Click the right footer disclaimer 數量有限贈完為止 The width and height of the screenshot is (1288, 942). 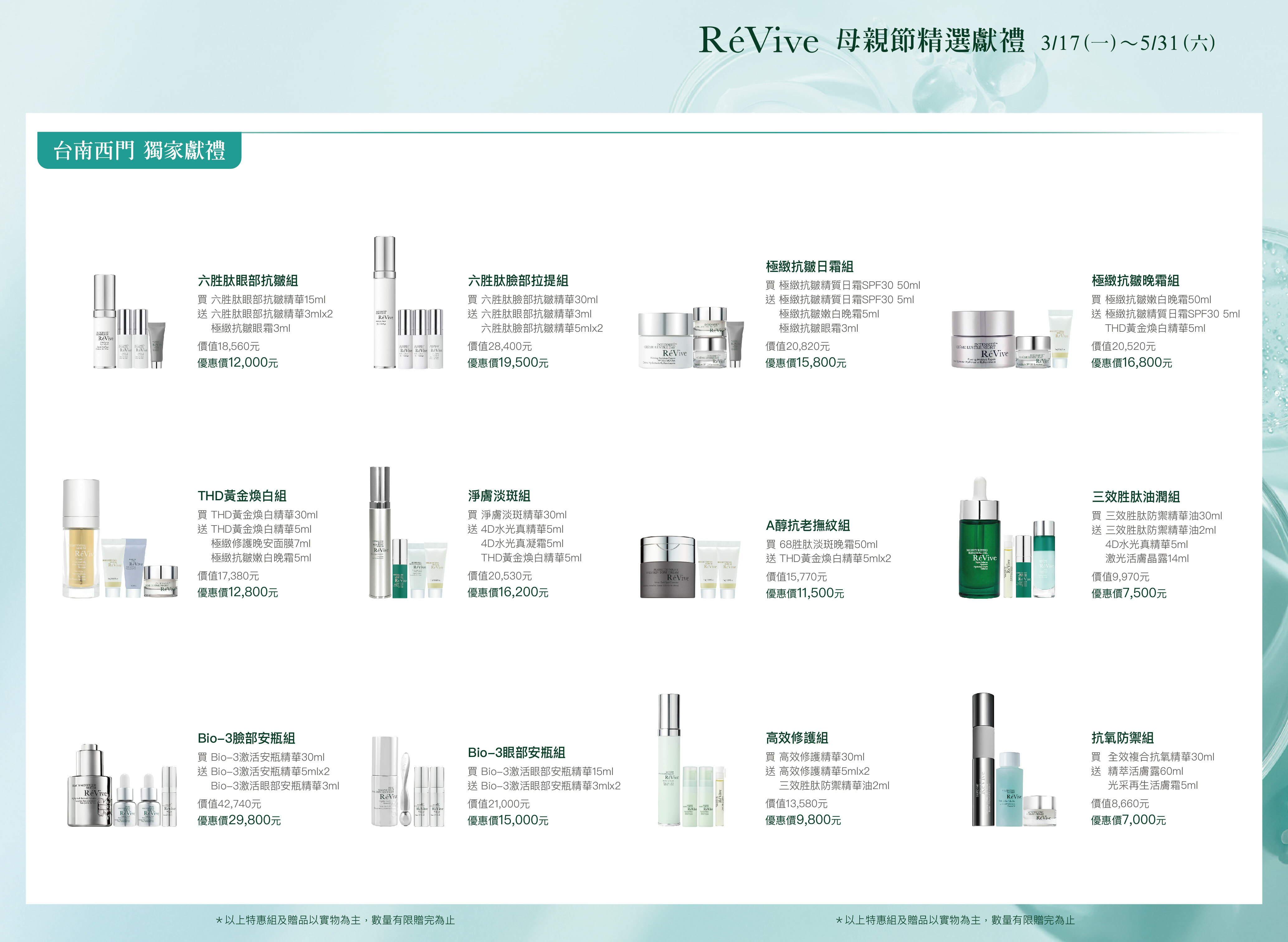(1033, 920)
